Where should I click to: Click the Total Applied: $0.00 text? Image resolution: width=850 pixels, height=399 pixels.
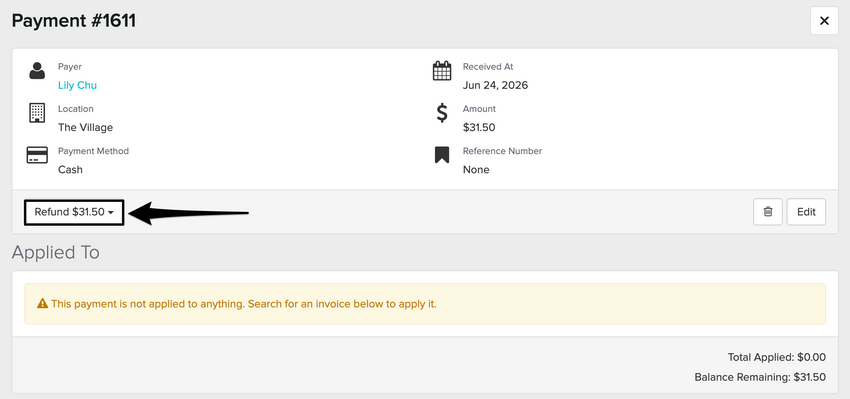click(x=776, y=357)
